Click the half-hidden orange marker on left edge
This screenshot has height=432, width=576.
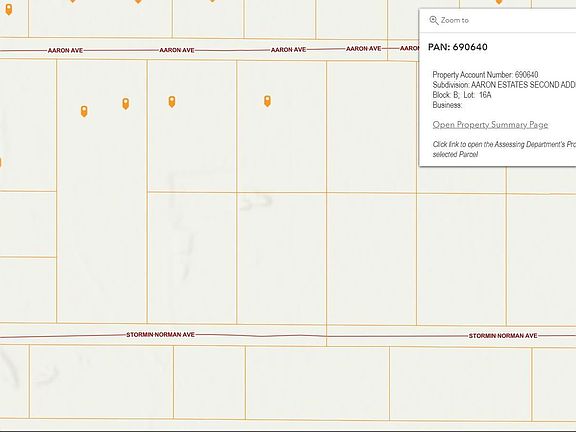coord(0,162)
